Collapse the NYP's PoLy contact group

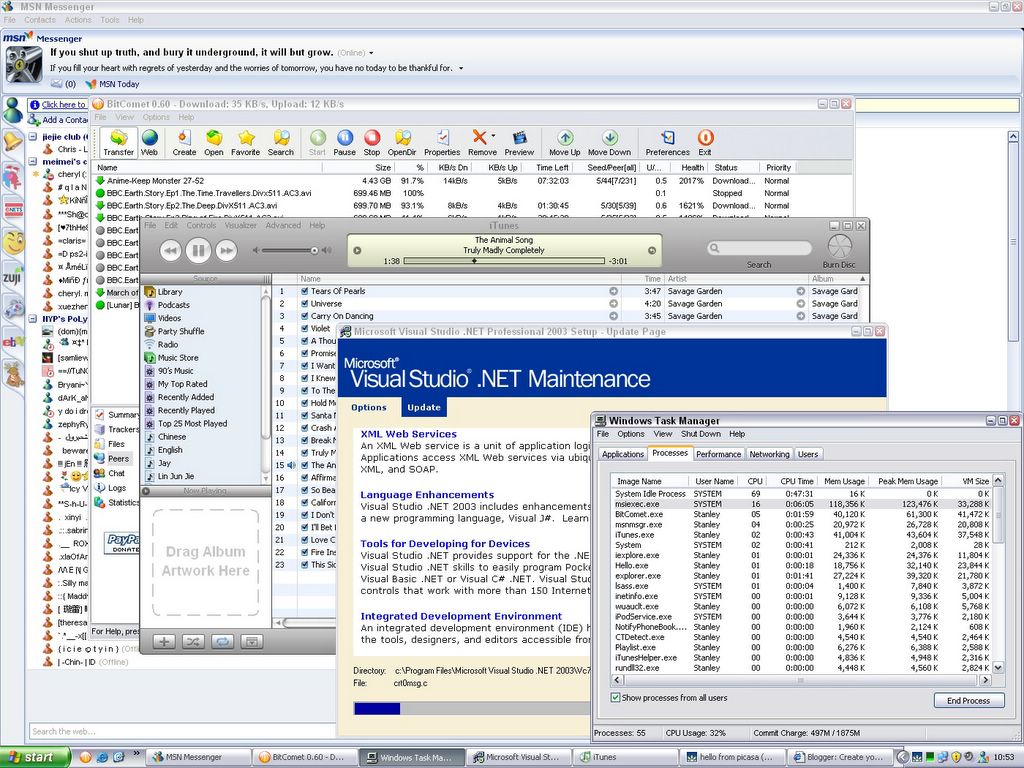[x=33, y=319]
